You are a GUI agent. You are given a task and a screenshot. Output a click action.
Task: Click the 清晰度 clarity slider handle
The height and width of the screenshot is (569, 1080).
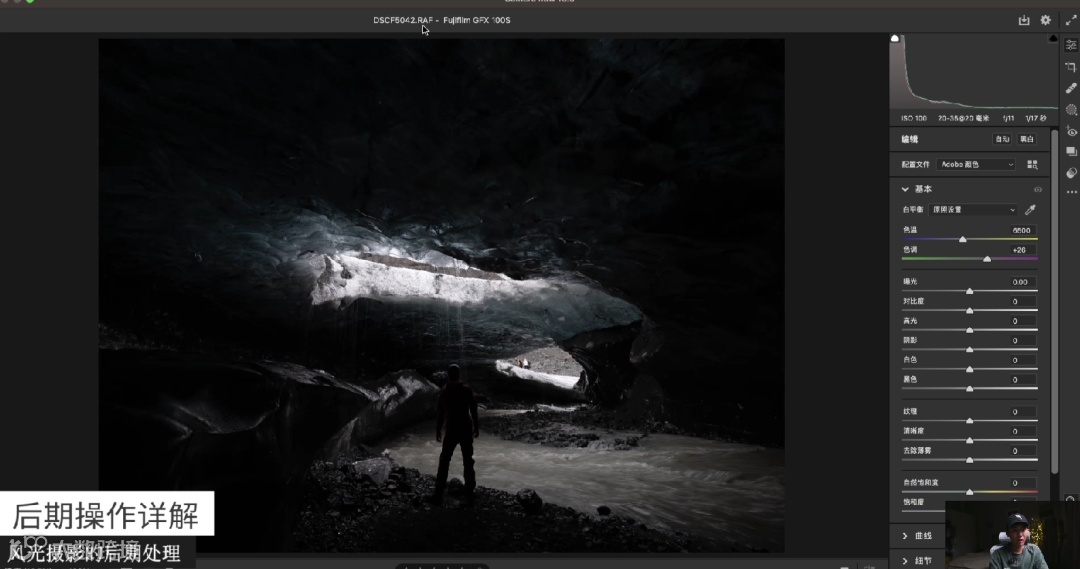click(970, 440)
